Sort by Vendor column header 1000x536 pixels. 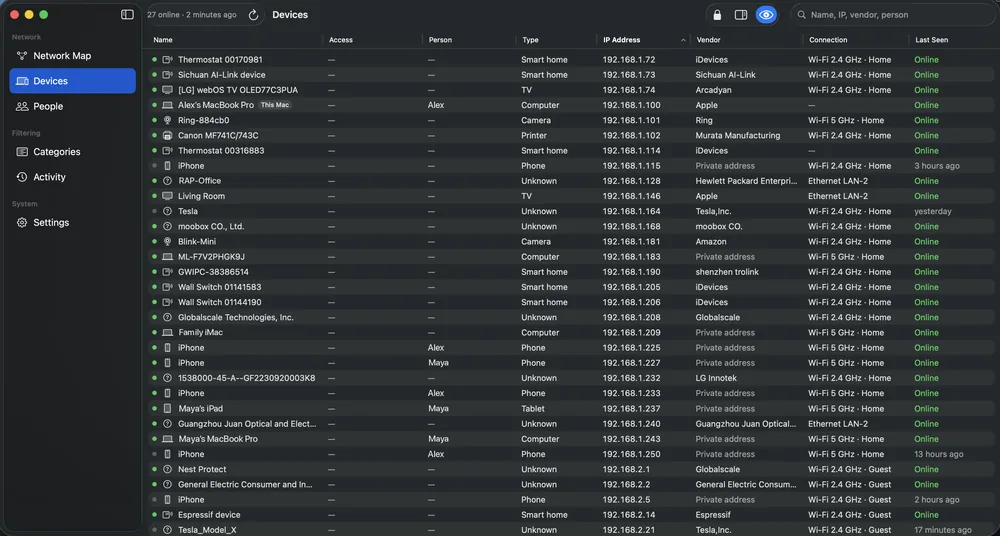[x=709, y=40]
